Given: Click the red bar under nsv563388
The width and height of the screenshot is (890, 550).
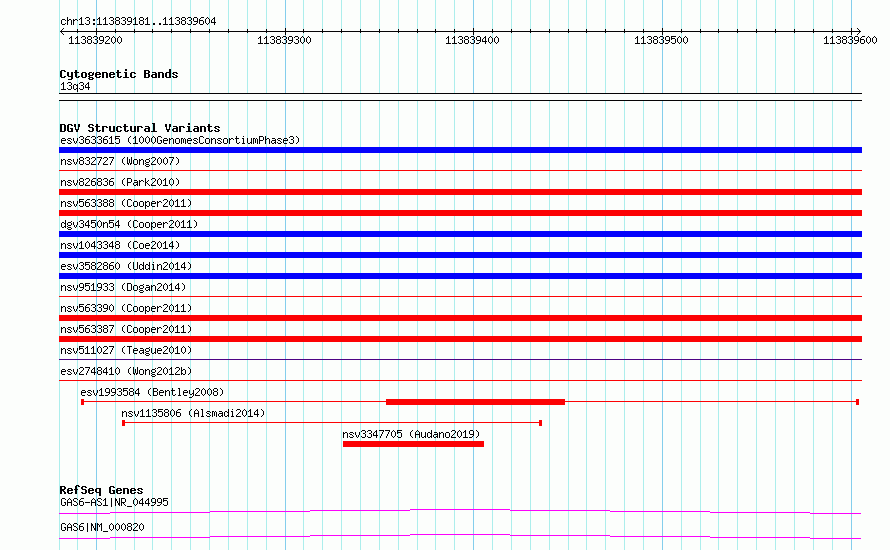Looking at the screenshot, I should tap(460, 213).
